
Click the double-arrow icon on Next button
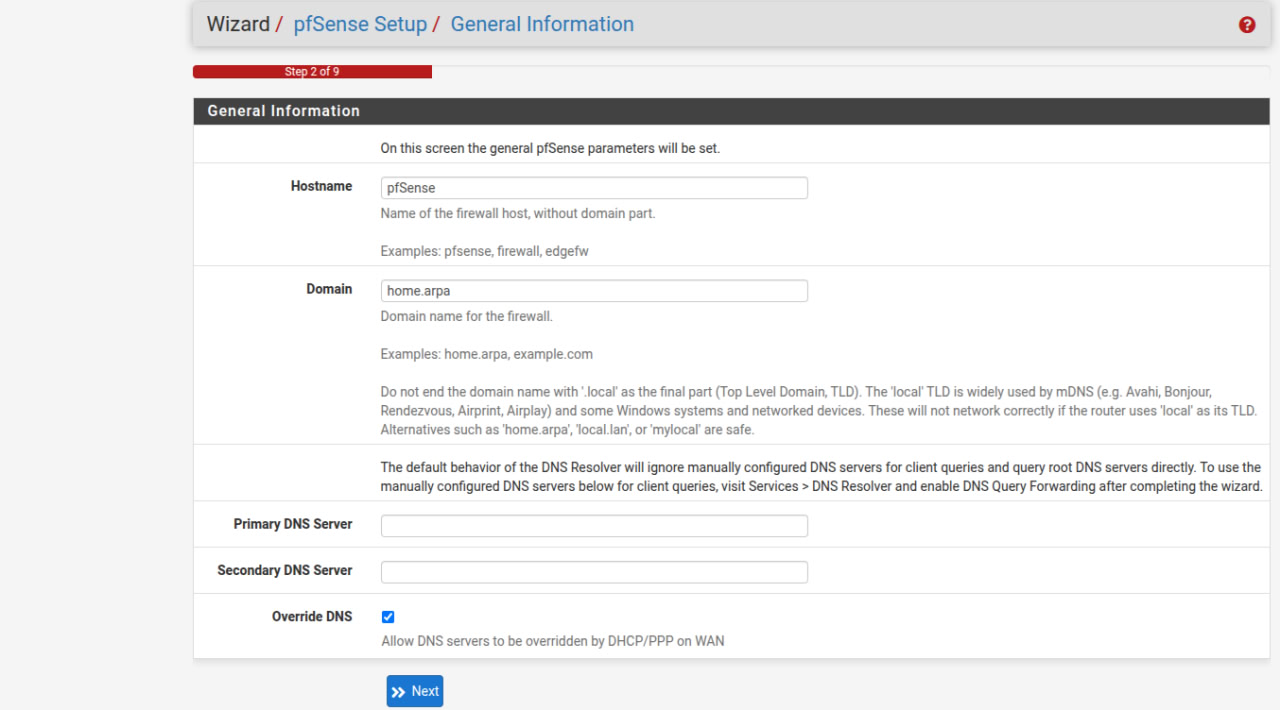point(402,691)
